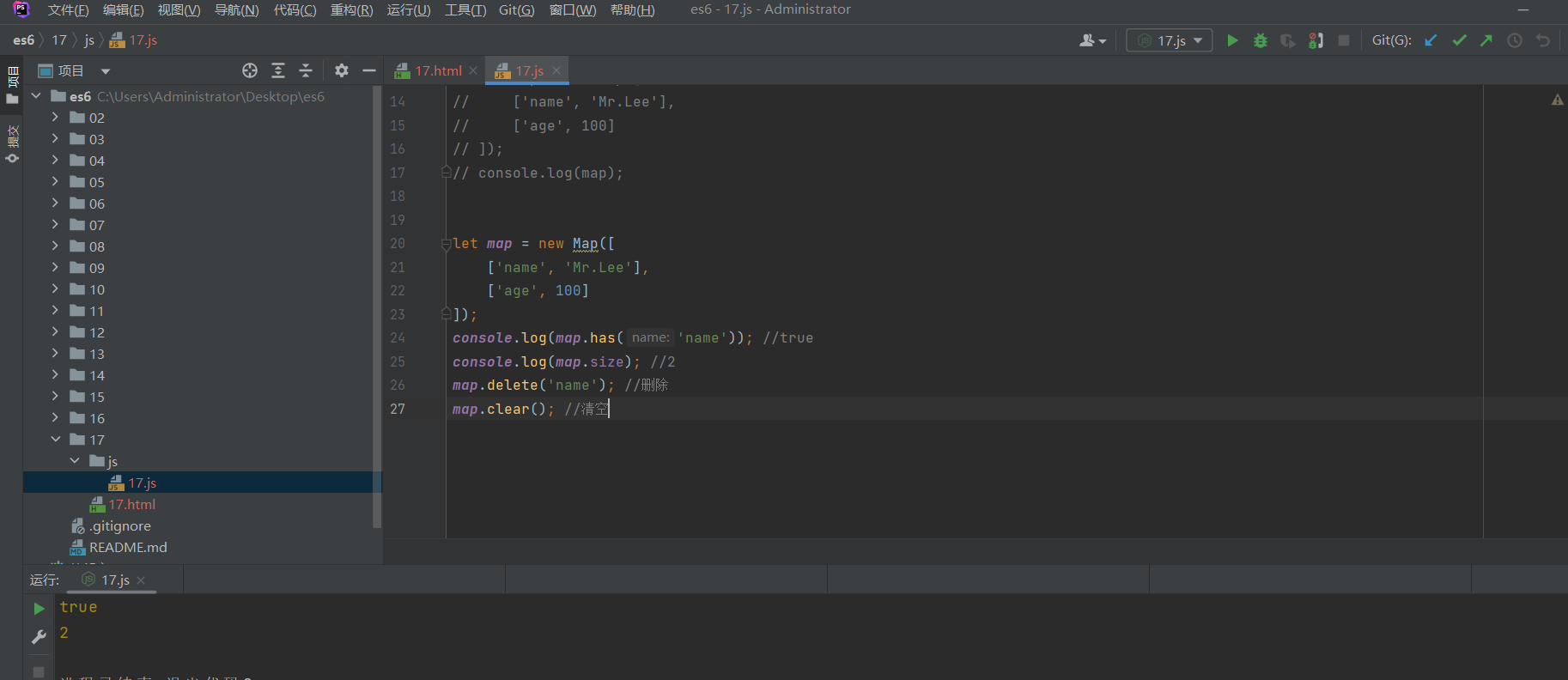The width and height of the screenshot is (1568, 680).
Task: Select the 17.js run tab
Action: tap(114, 580)
